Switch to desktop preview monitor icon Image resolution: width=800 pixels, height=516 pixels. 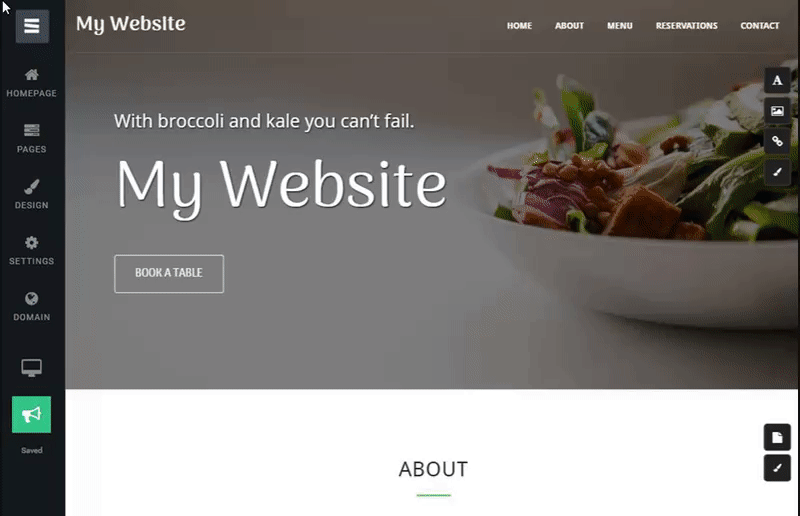coord(32,367)
